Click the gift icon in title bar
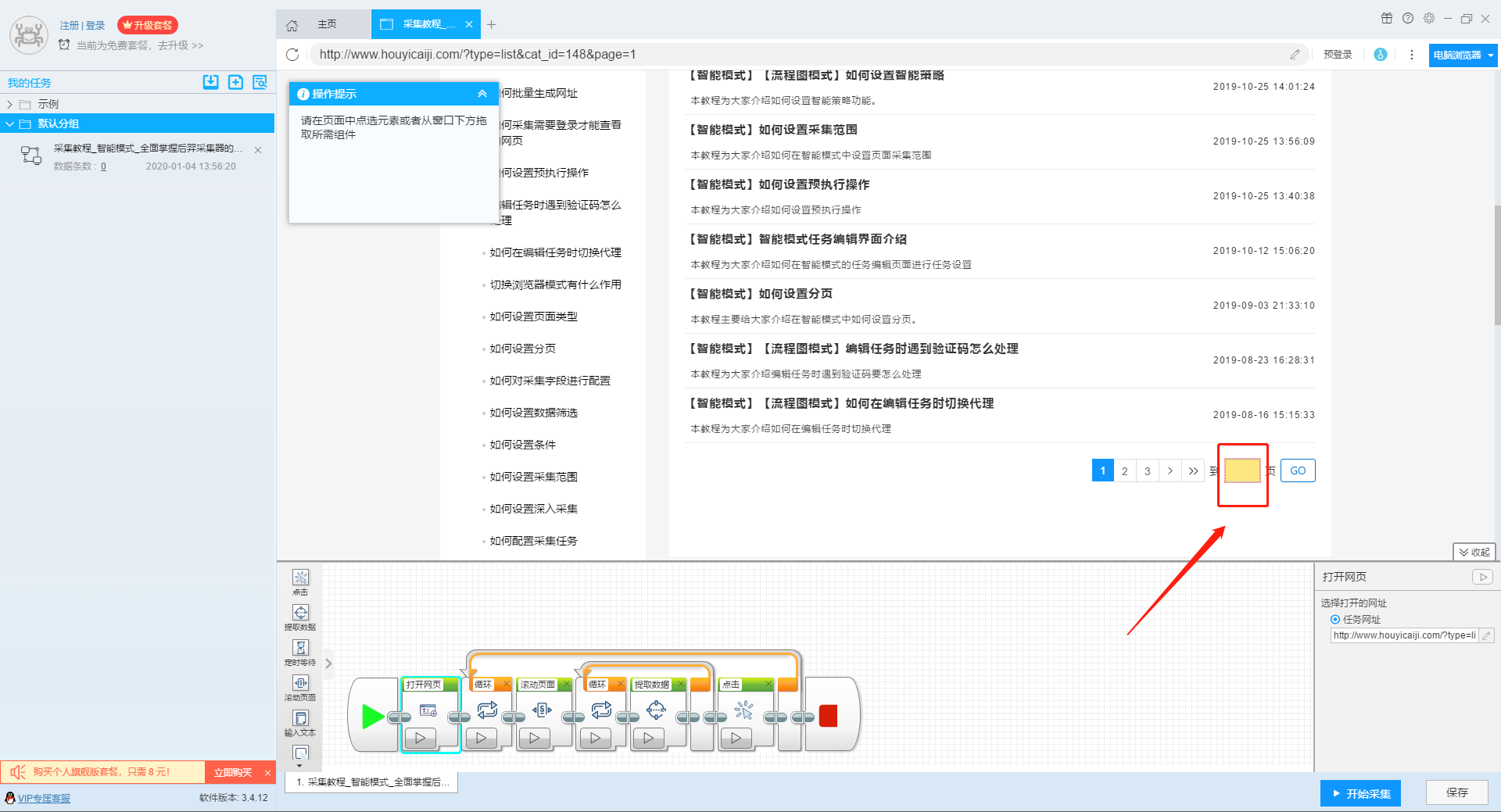Image resolution: width=1501 pixels, height=812 pixels. tap(1387, 18)
